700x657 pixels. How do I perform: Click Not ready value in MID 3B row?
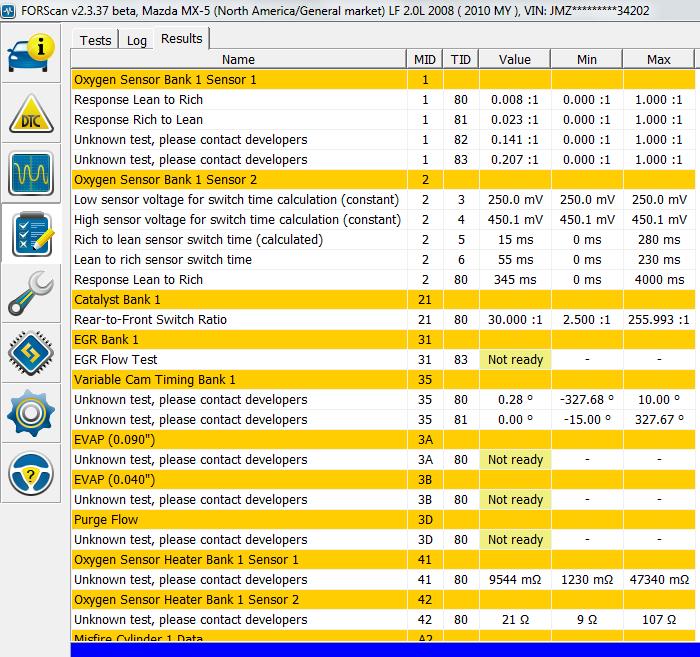(x=515, y=499)
